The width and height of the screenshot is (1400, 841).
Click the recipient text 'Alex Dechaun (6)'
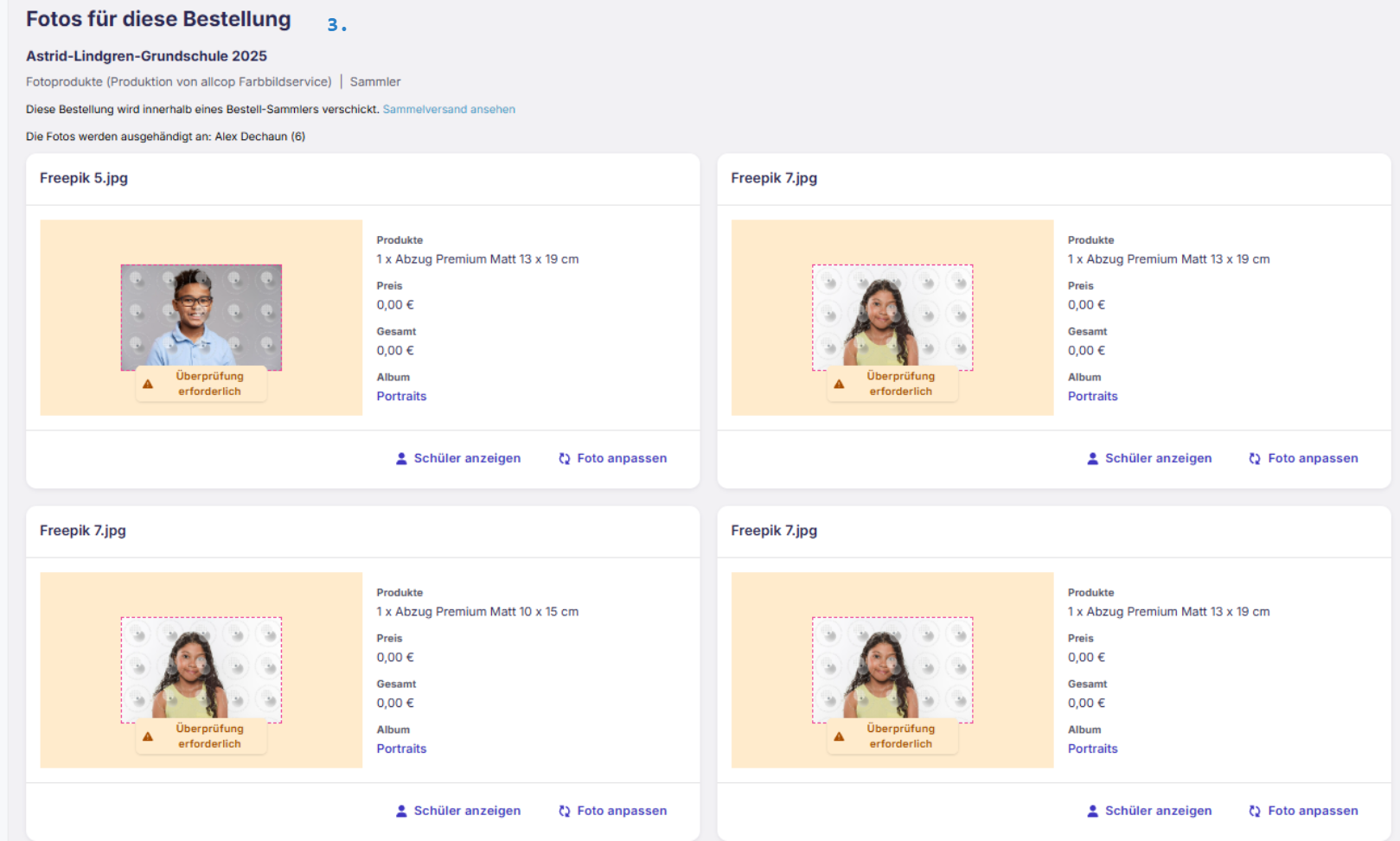[260, 137]
